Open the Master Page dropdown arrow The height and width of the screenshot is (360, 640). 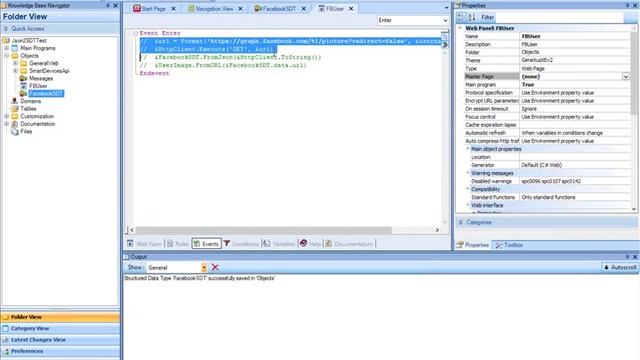(x=626, y=76)
